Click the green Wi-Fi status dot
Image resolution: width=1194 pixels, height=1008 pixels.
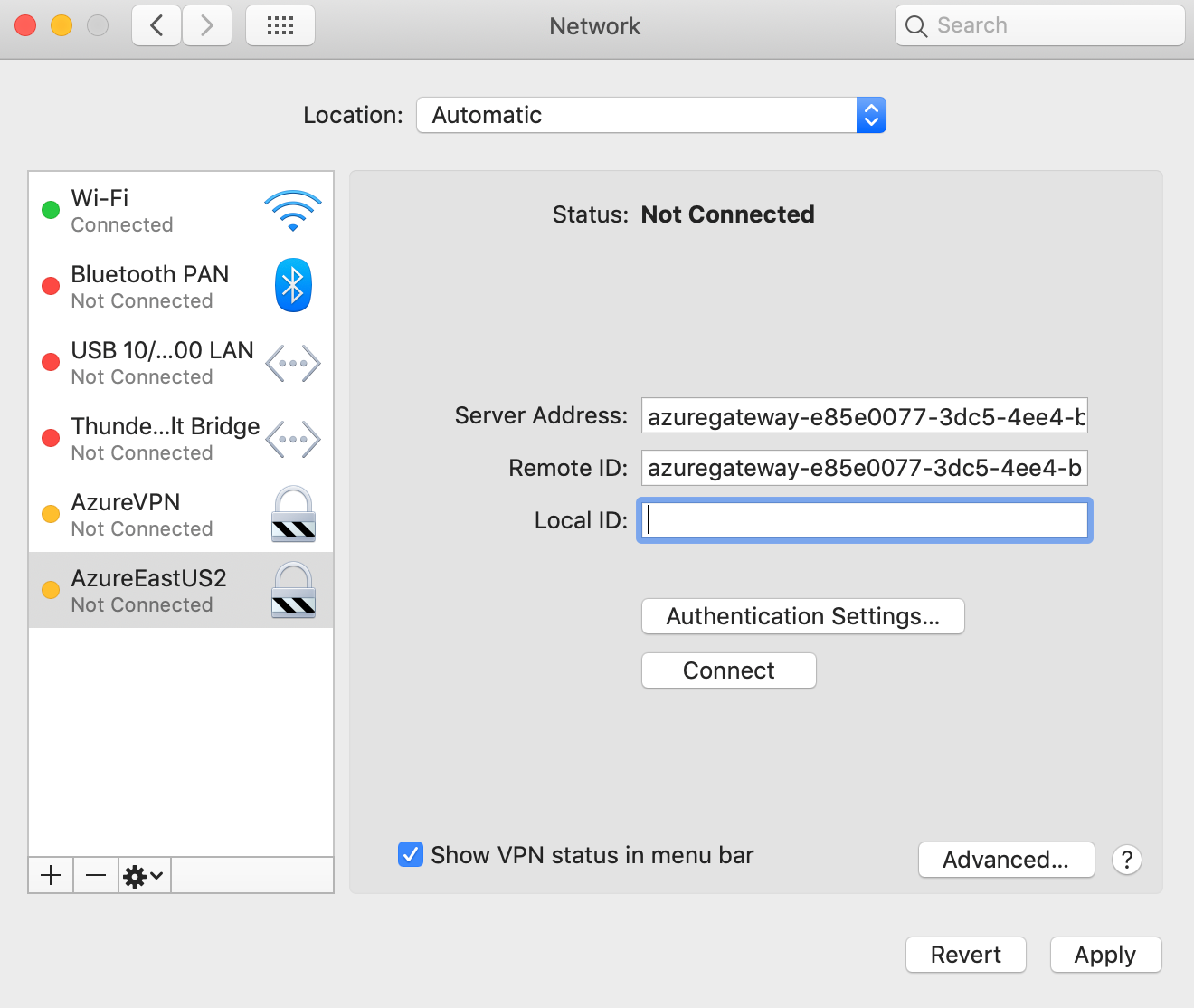coord(51,210)
